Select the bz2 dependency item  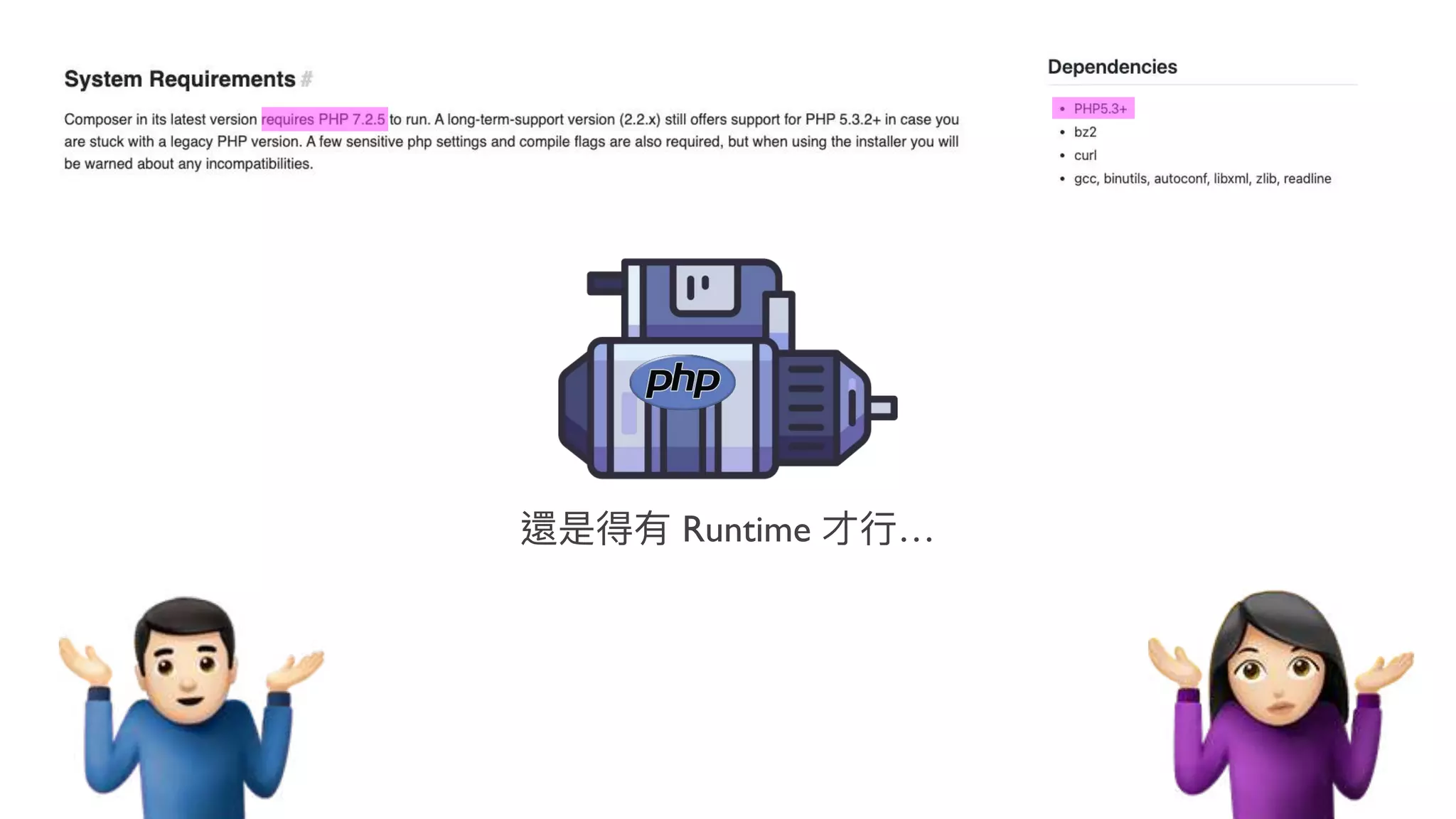pos(1085,132)
